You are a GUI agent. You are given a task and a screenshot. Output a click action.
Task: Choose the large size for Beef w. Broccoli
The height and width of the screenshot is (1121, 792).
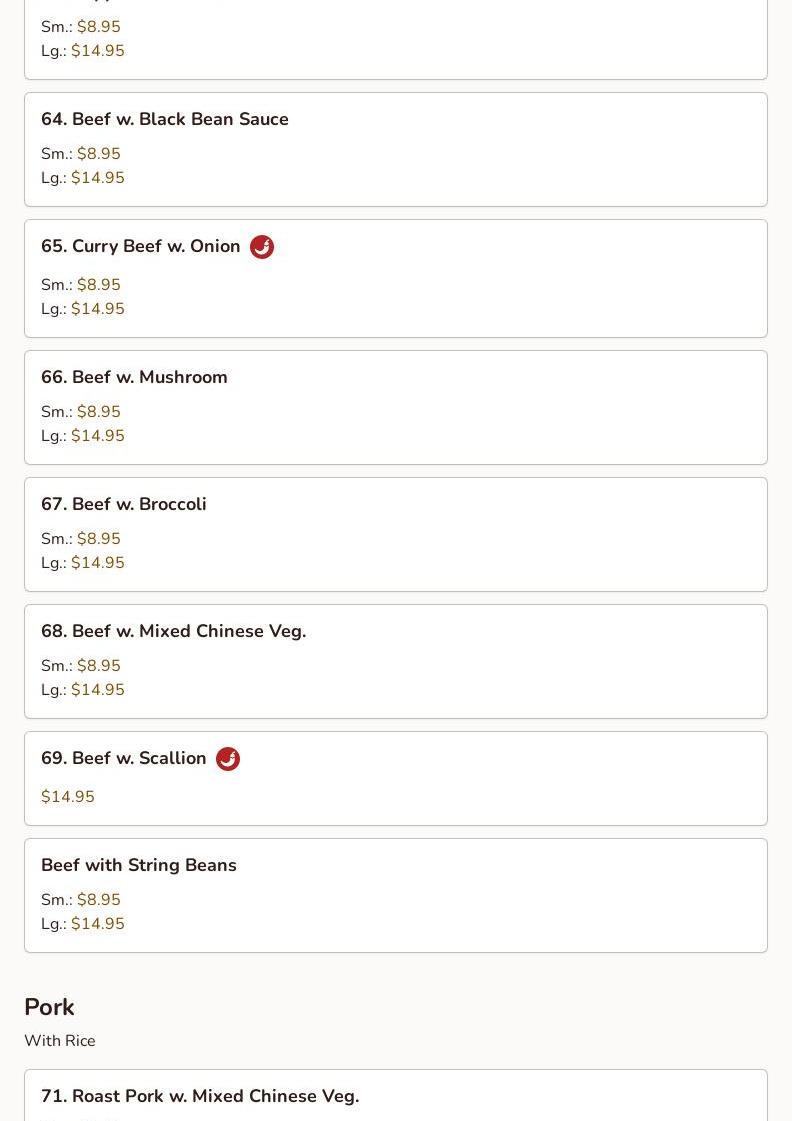click(83, 563)
